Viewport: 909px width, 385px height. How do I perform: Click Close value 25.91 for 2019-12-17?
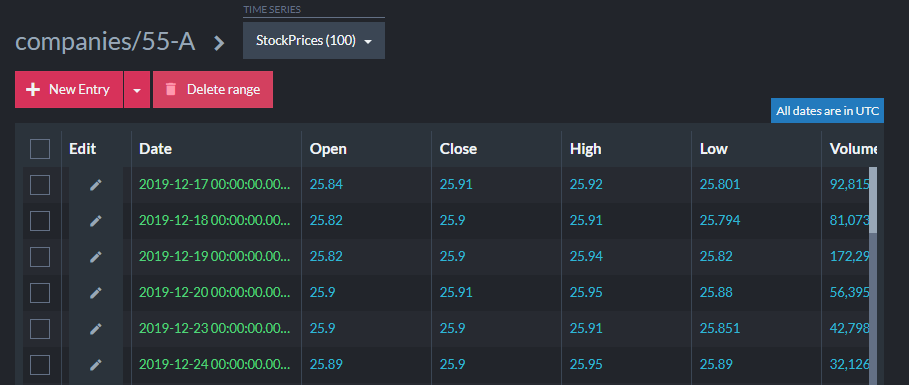pyautogui.click(x=456, y=185)
